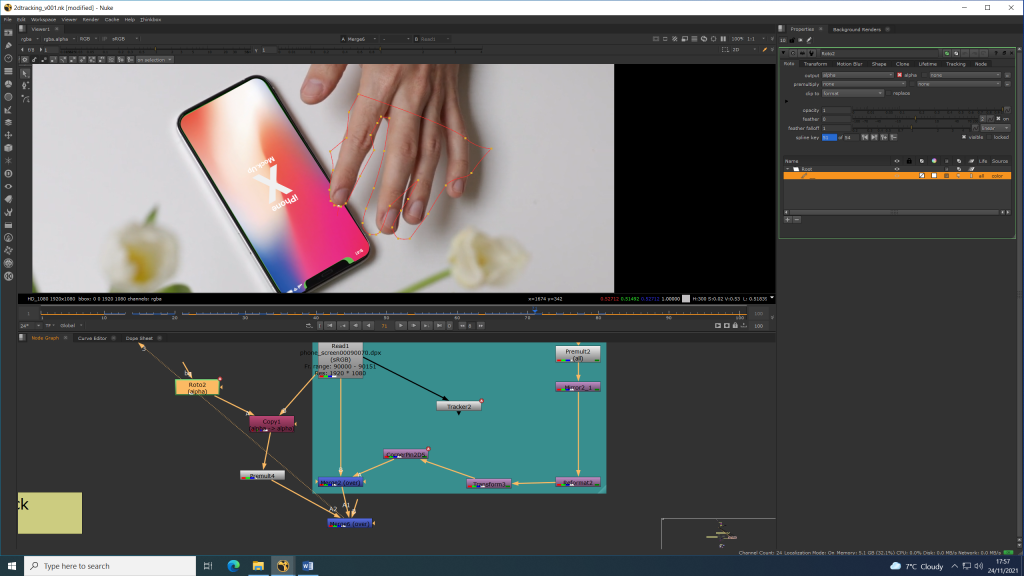Go to the first frame button
This screenshot has height=576, width=1024.
pos(330,325)
